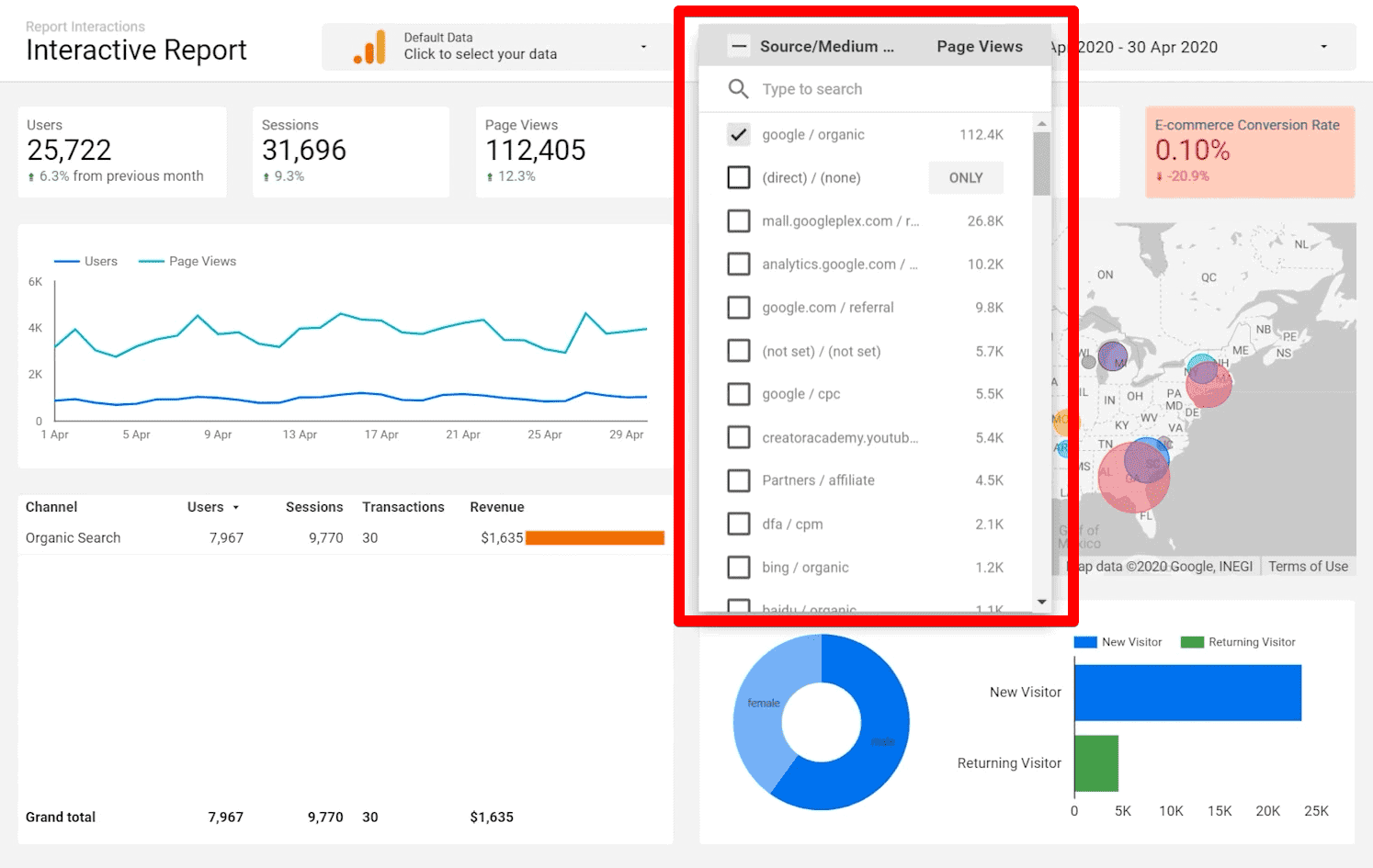Open the date range selector dropdown
Screen dimensions: 1373x868
coord(1323,47)
